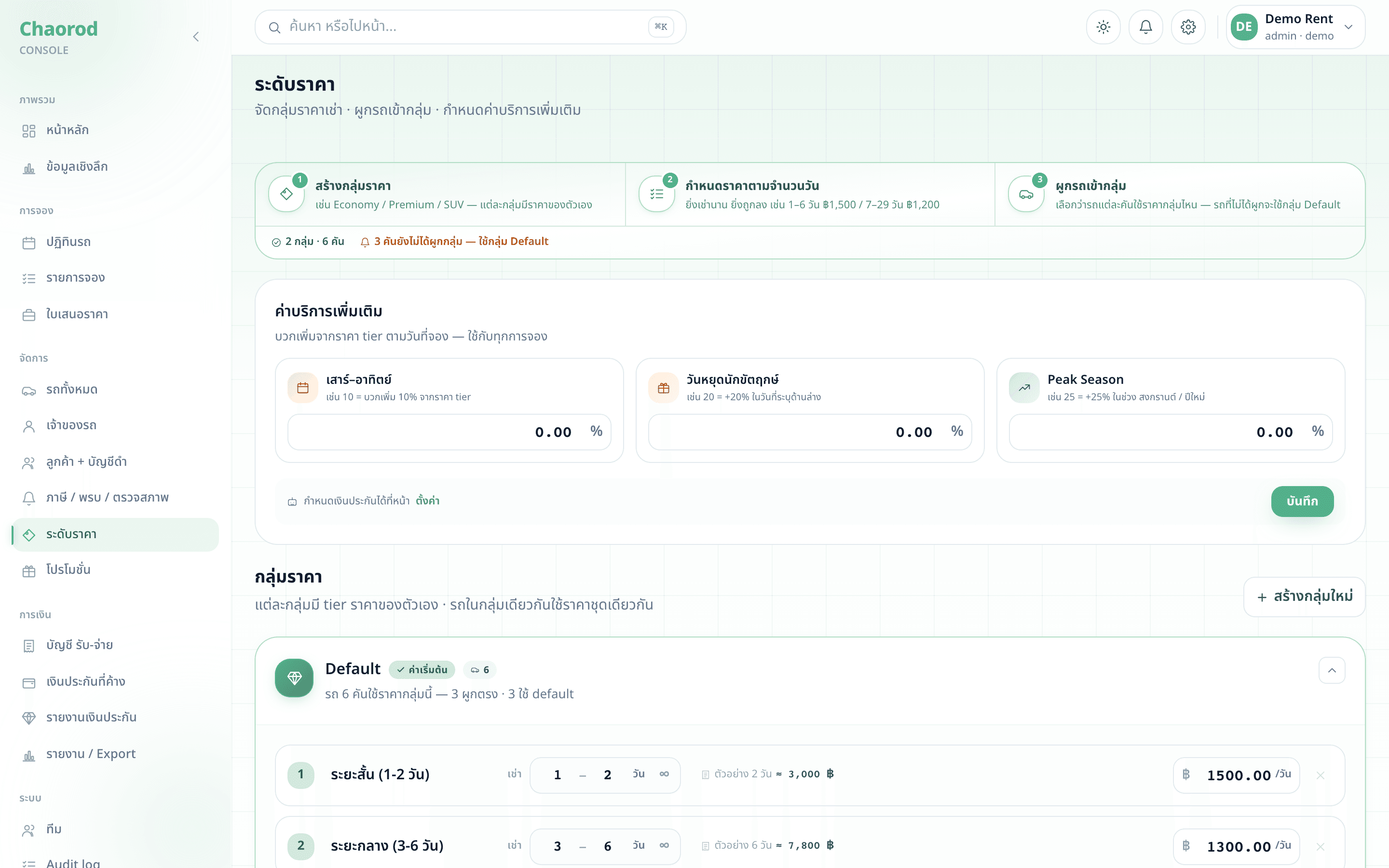
Task: Click the Peak Season trend icon
Action: click(x=1024, y=388)
